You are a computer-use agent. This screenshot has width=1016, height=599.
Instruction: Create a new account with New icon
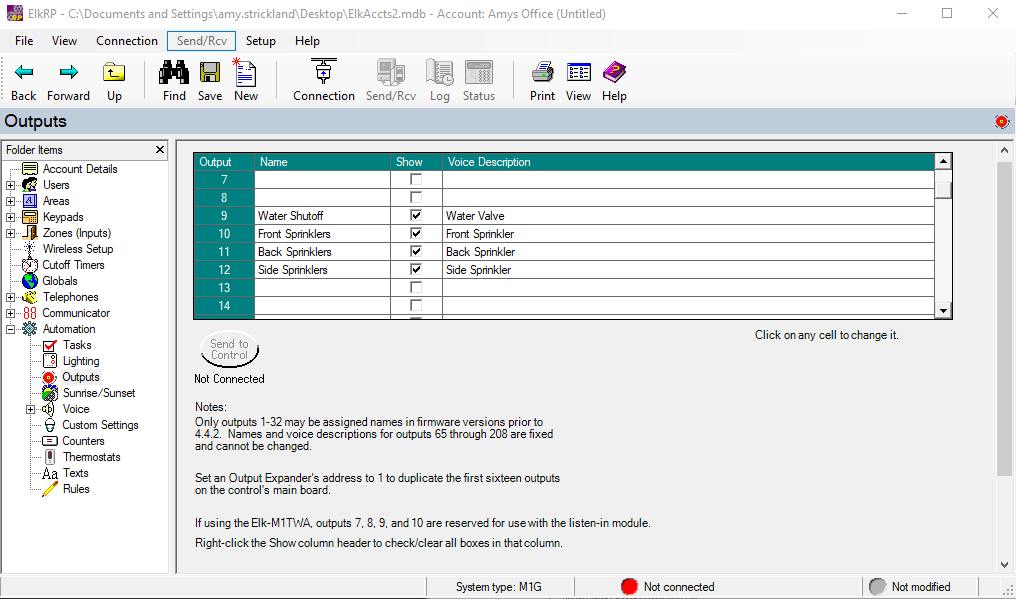[x=245, y=74]
